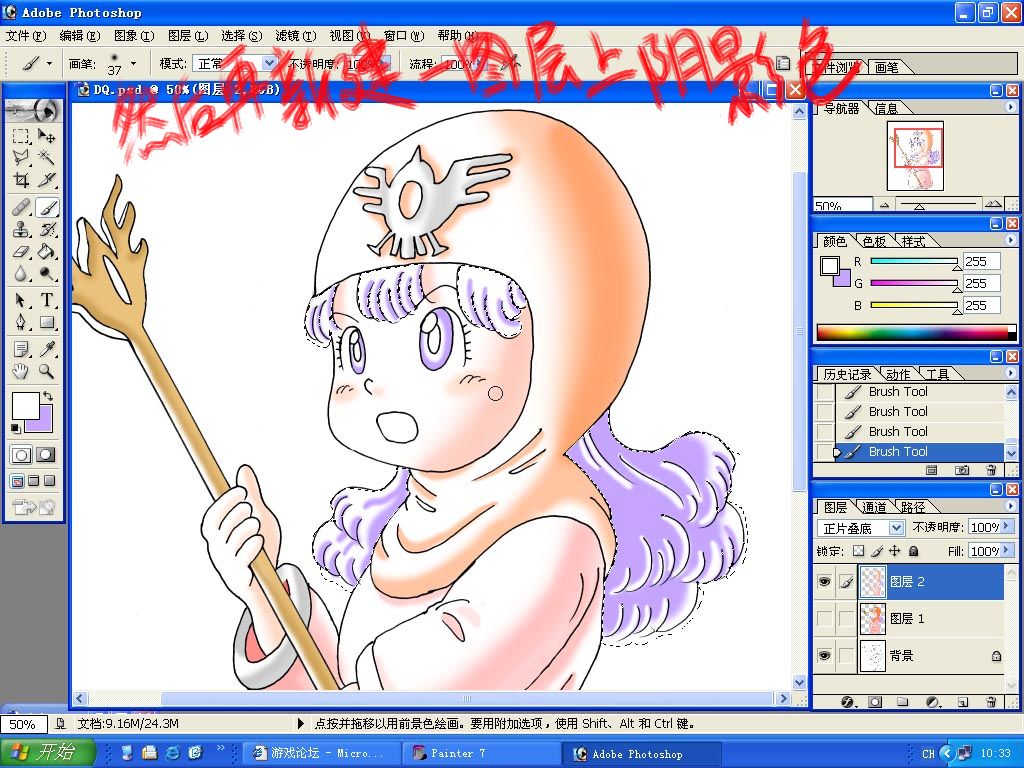
Task: Select the Slice tool
Action: (46, 180)
